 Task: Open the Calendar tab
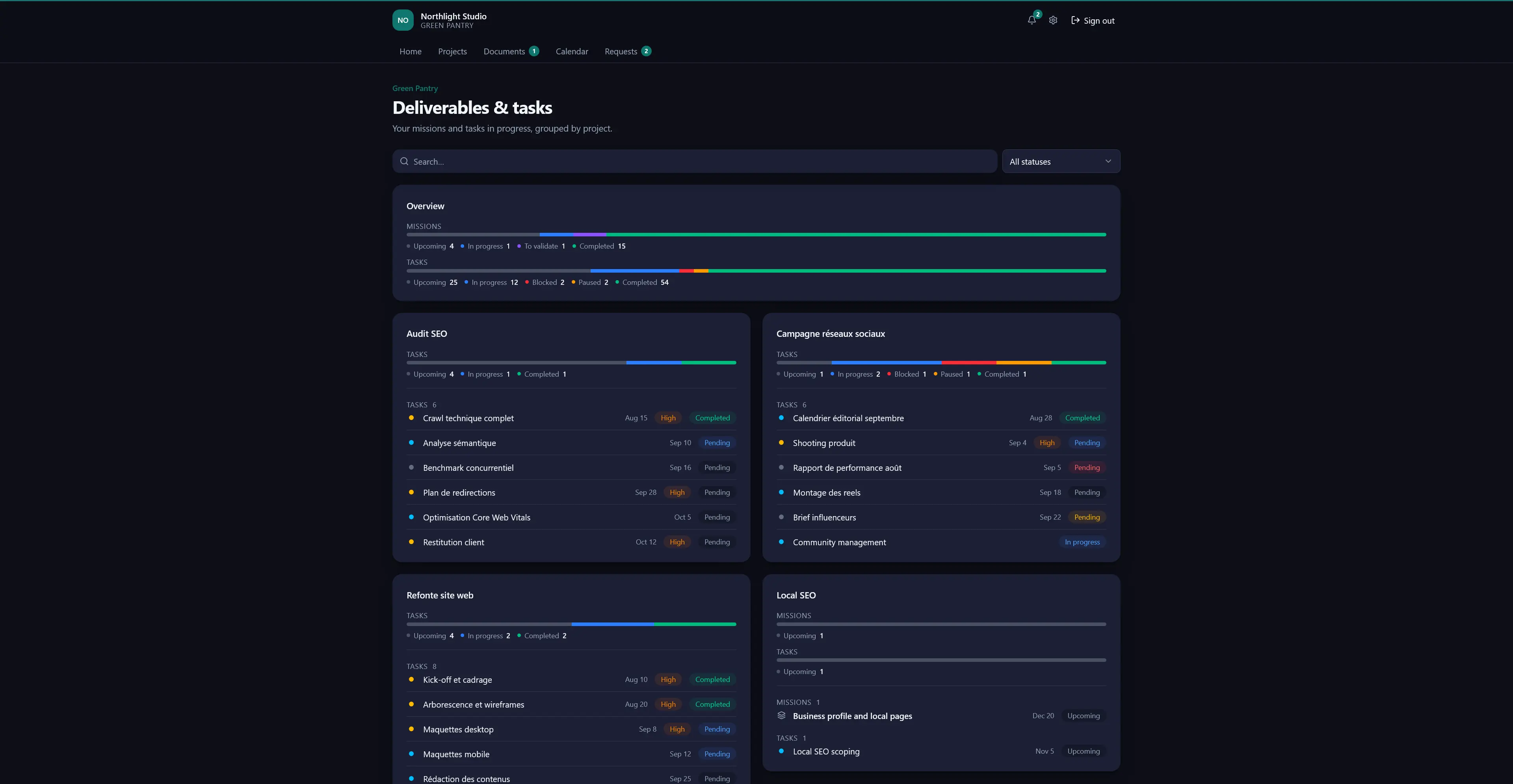point(571,52)
